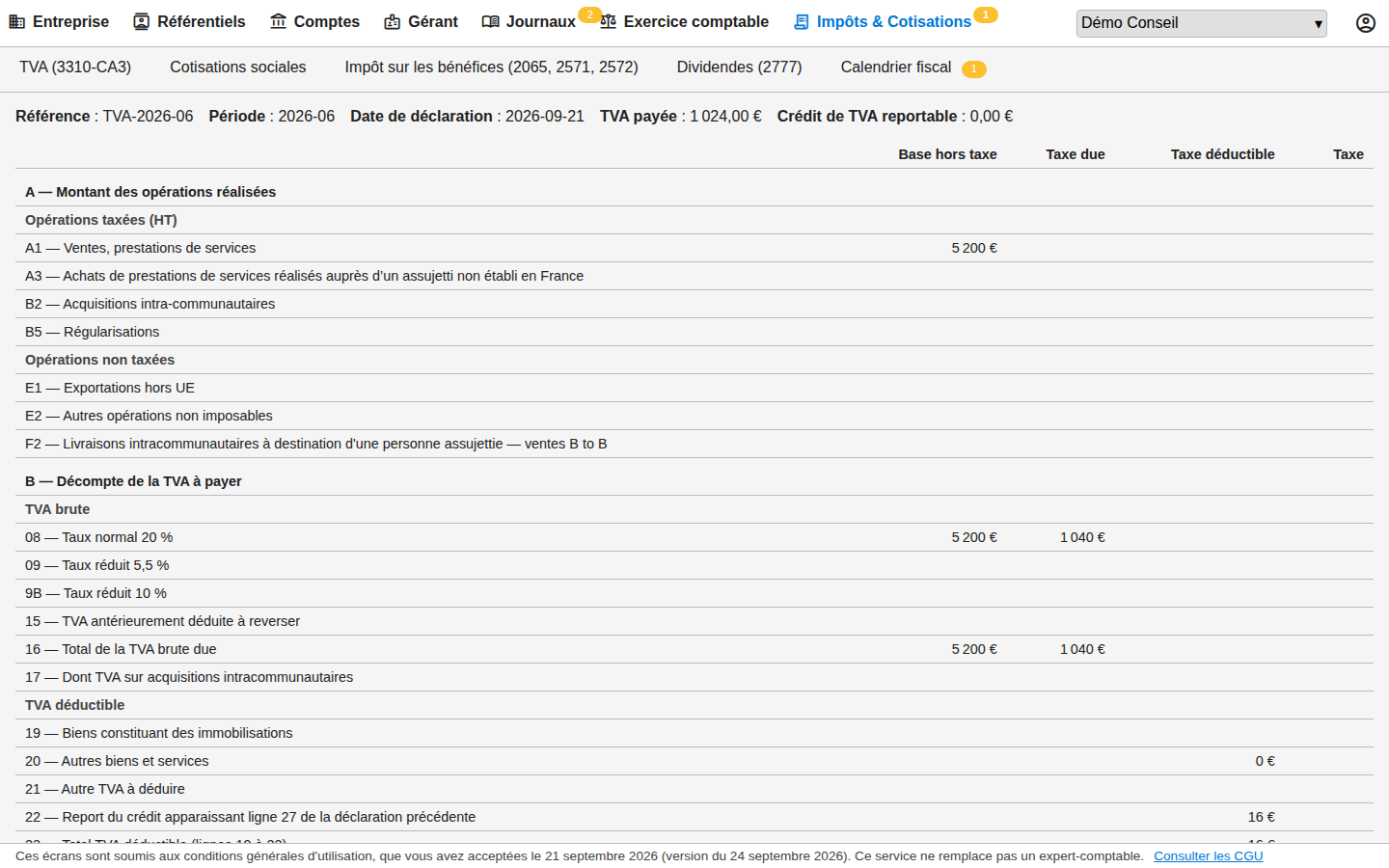Open the Exercice comptable menu
Viewport: 1389px width, 868px height.
point(685,21)
